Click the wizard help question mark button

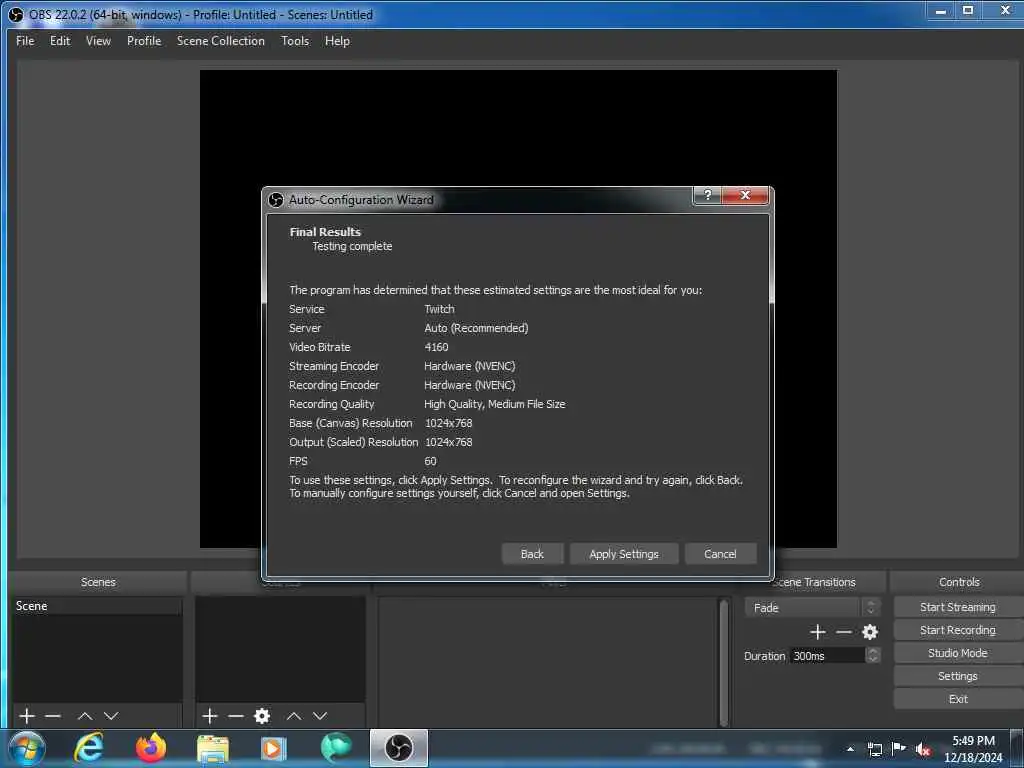point(708,195)
